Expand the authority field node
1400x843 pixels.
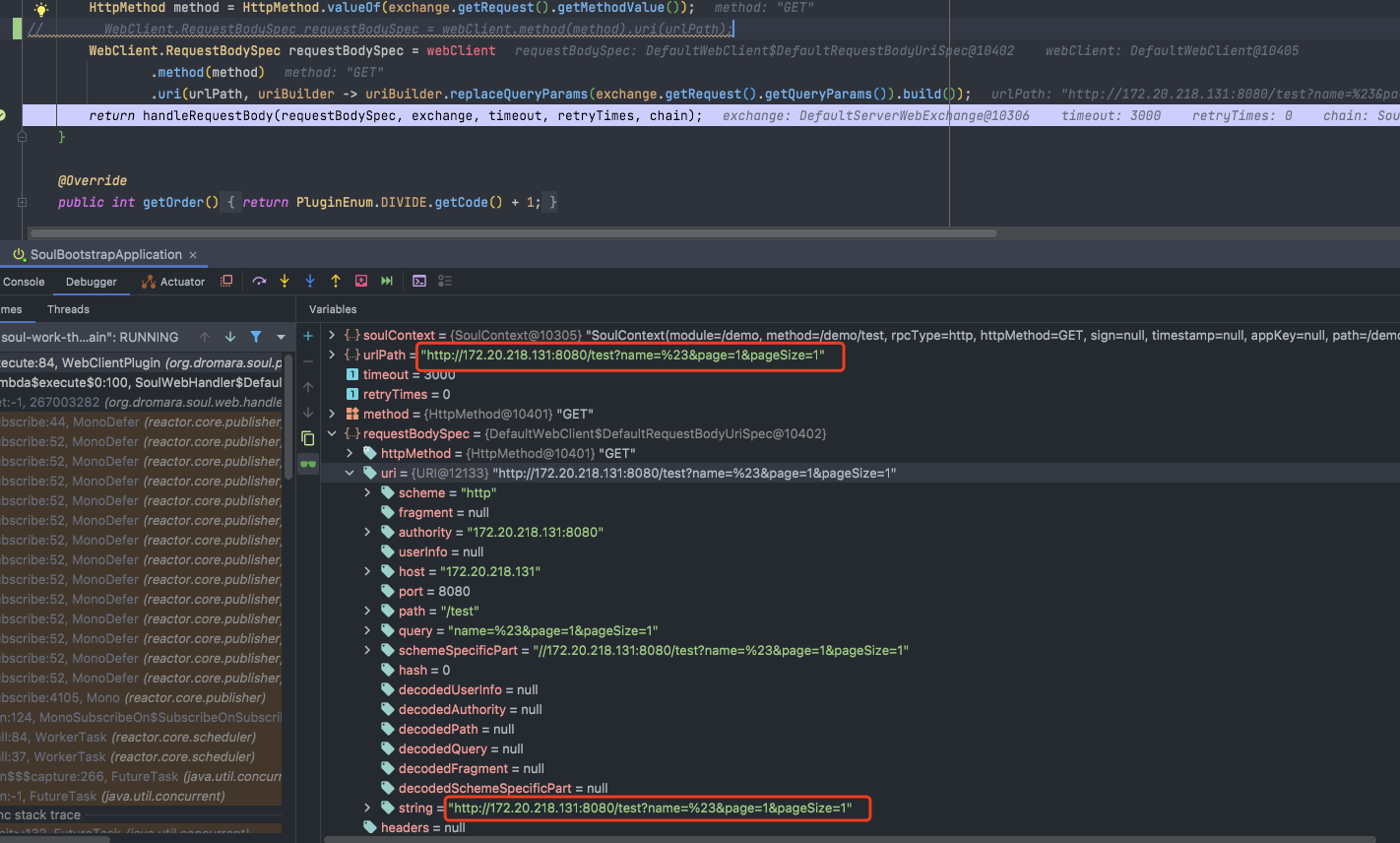[367, 532]
